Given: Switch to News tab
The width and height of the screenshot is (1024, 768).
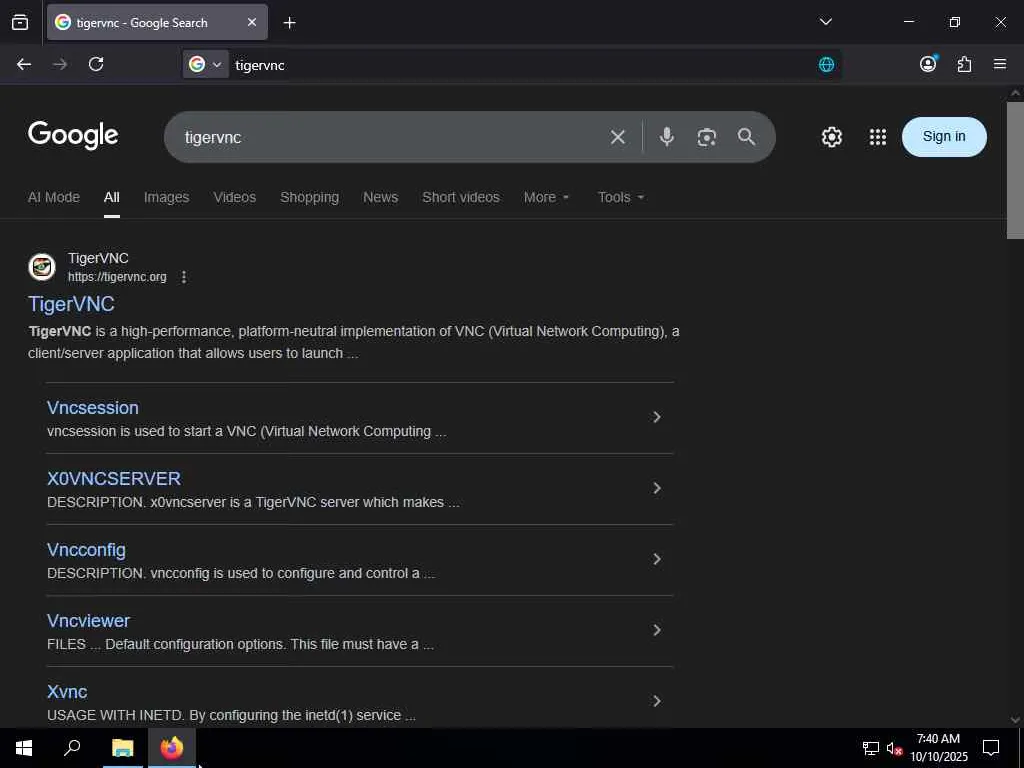Looking at the screenshot, I should click(381, 197).
